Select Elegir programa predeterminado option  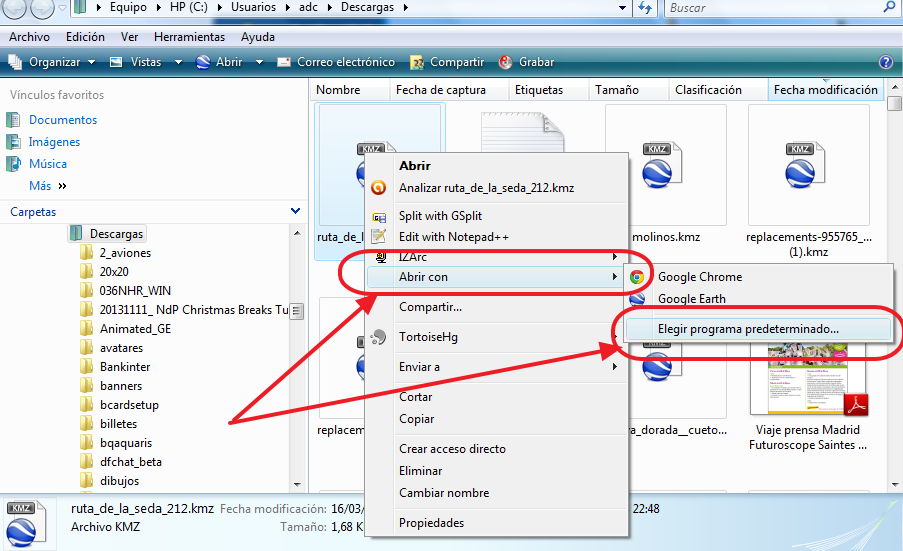pyautogui.click(x=748, y=328)
